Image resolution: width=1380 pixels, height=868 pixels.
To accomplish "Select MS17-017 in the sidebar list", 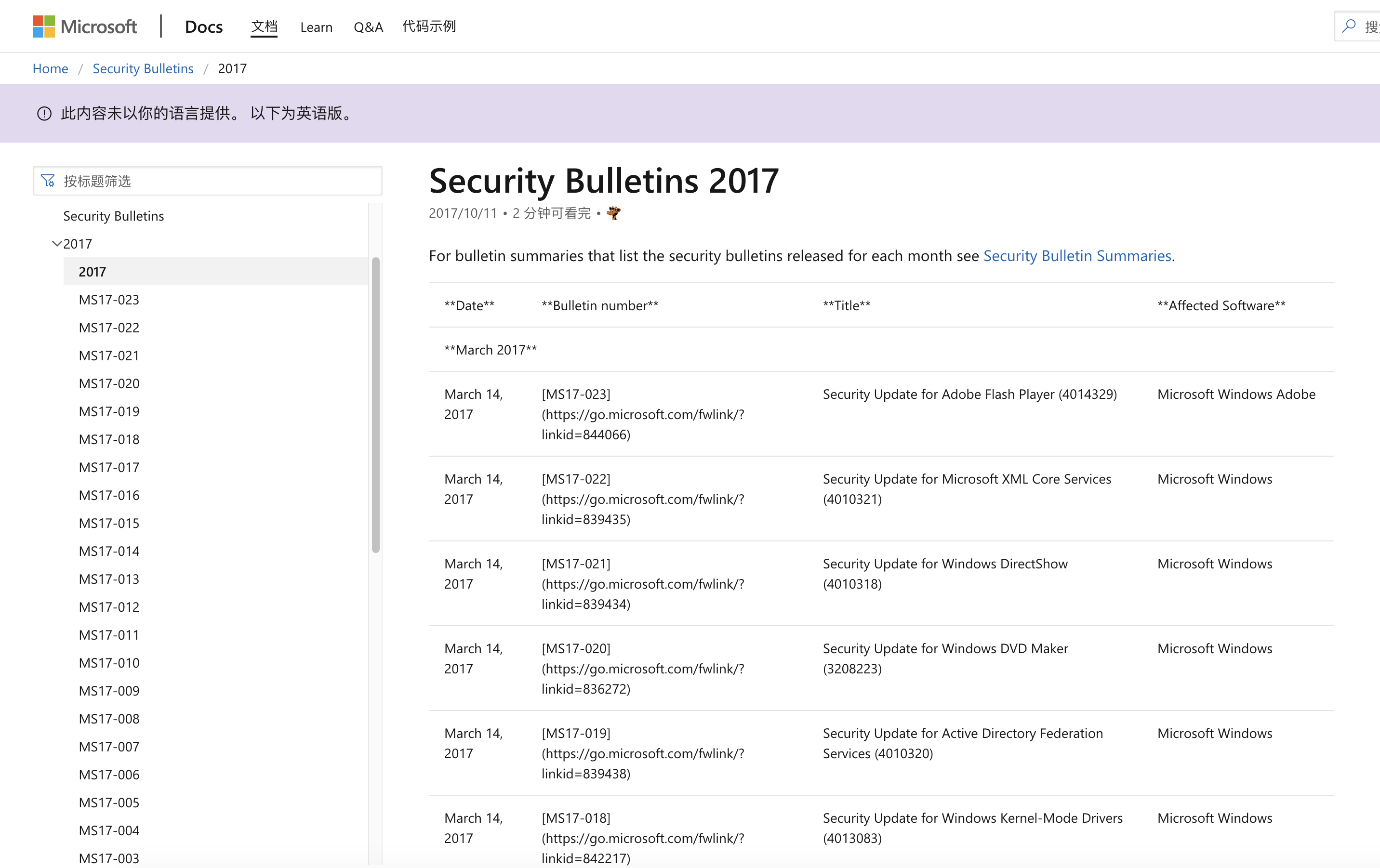I will pyautogui.click(x=109, y=468).
